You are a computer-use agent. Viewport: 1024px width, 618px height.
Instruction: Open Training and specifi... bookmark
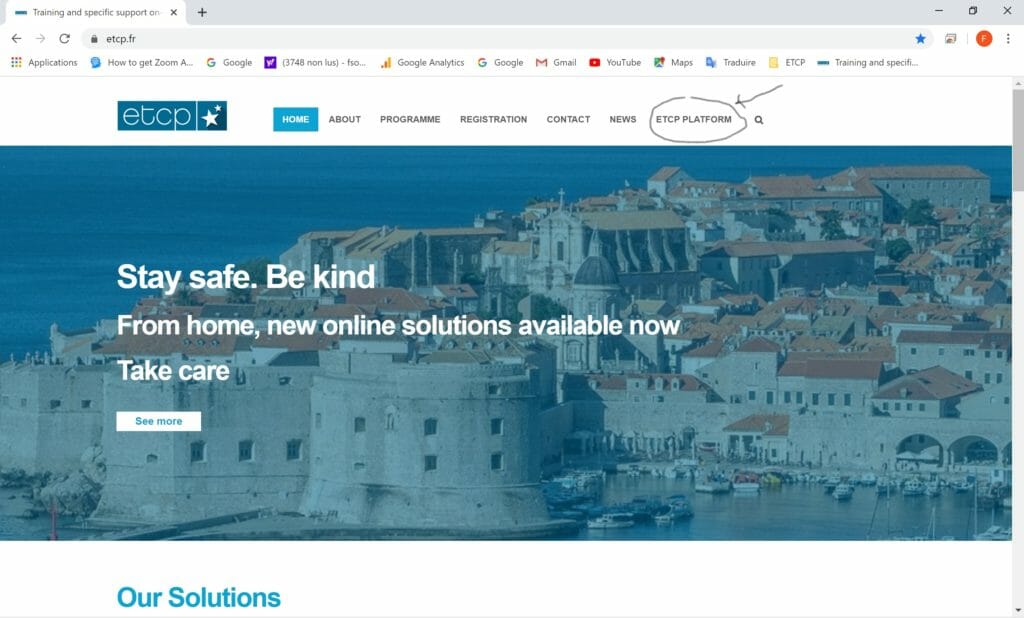[867, 63]
